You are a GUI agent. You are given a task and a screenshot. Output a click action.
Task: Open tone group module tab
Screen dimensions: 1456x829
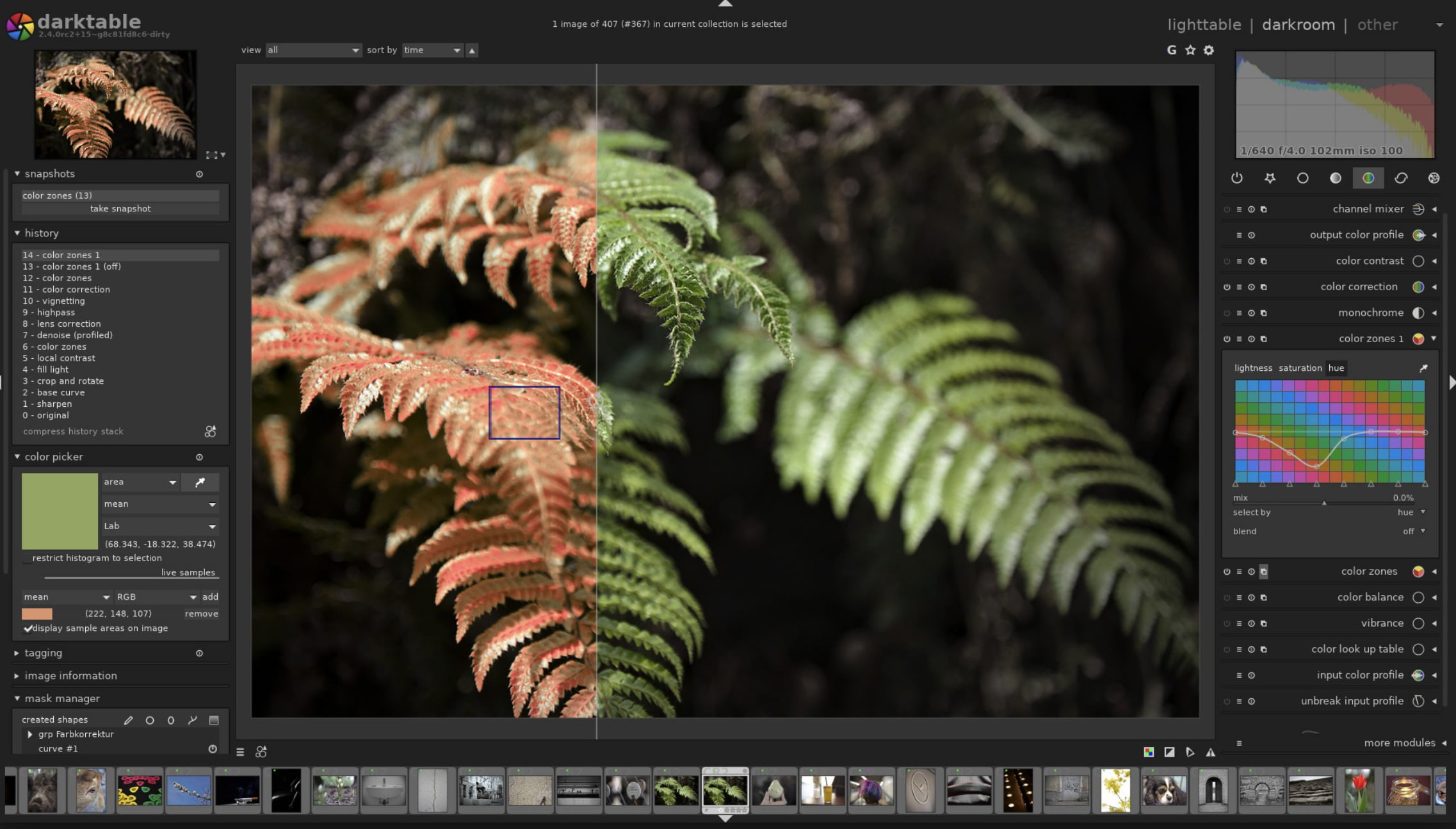point(1335,178)
